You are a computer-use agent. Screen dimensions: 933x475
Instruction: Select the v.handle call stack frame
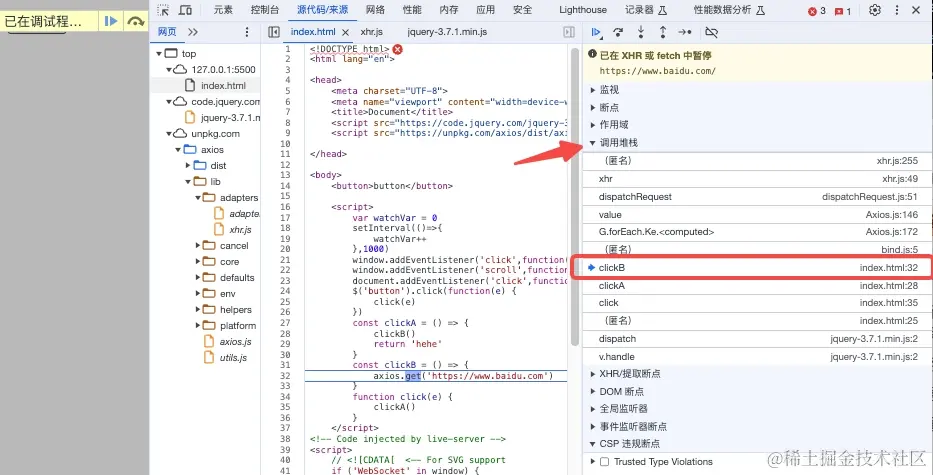(757, 357)
